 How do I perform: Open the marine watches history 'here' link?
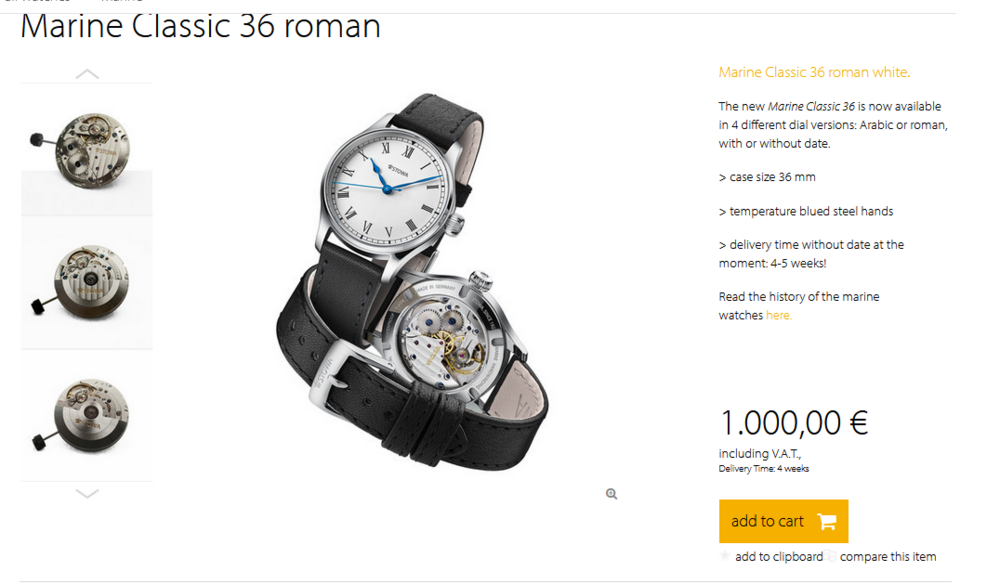(x=778, y=315)
